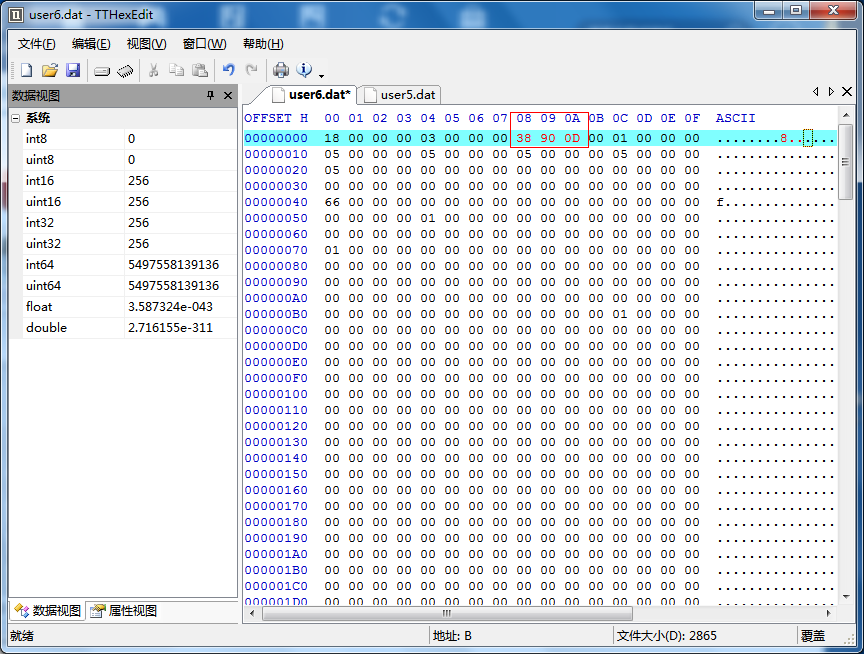Select the int64 value 5497558139136
The image size is (864, 654).
click(174, 264)
